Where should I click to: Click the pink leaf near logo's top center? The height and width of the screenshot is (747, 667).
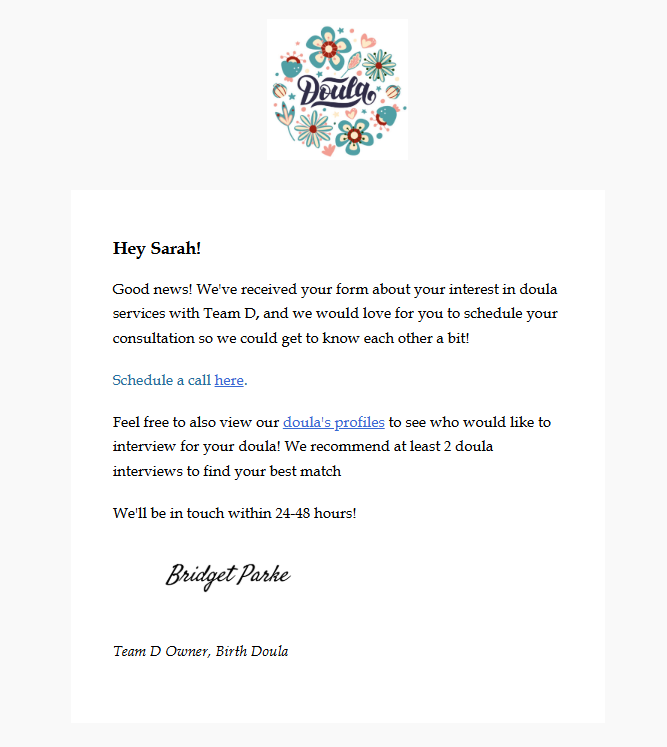pos(353,63)
